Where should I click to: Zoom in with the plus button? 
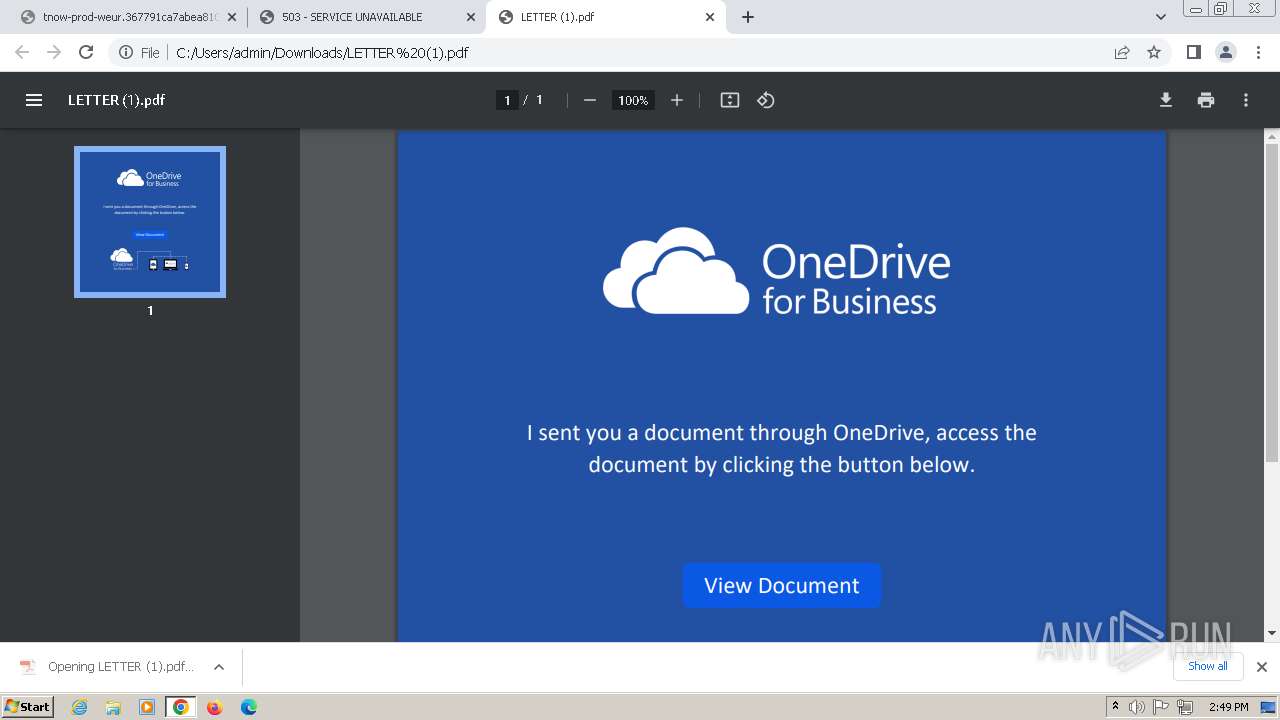coord(677,100)
